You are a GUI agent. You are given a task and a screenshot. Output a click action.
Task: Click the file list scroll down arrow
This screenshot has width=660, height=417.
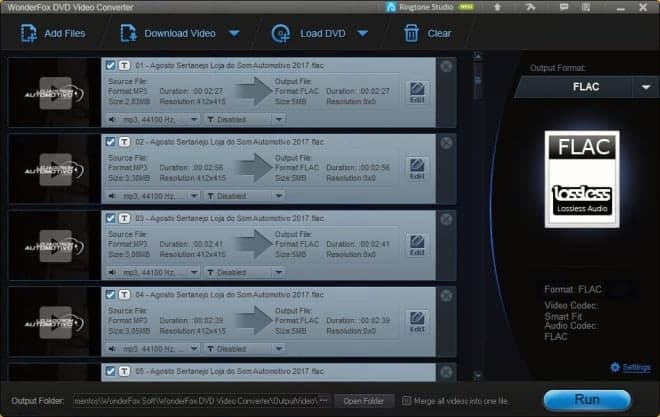tap(478, 375)
